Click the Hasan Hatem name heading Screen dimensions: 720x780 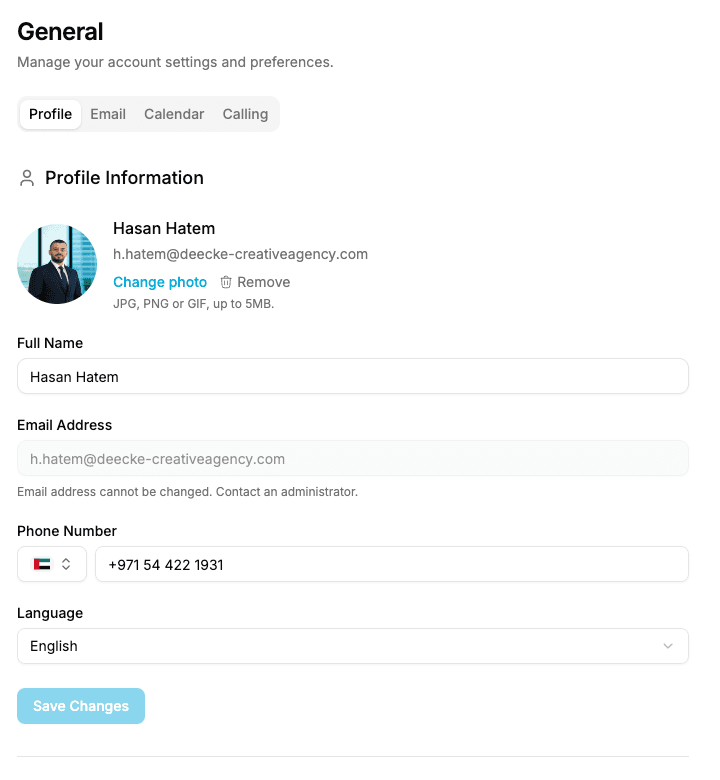(x=164, y=228)
